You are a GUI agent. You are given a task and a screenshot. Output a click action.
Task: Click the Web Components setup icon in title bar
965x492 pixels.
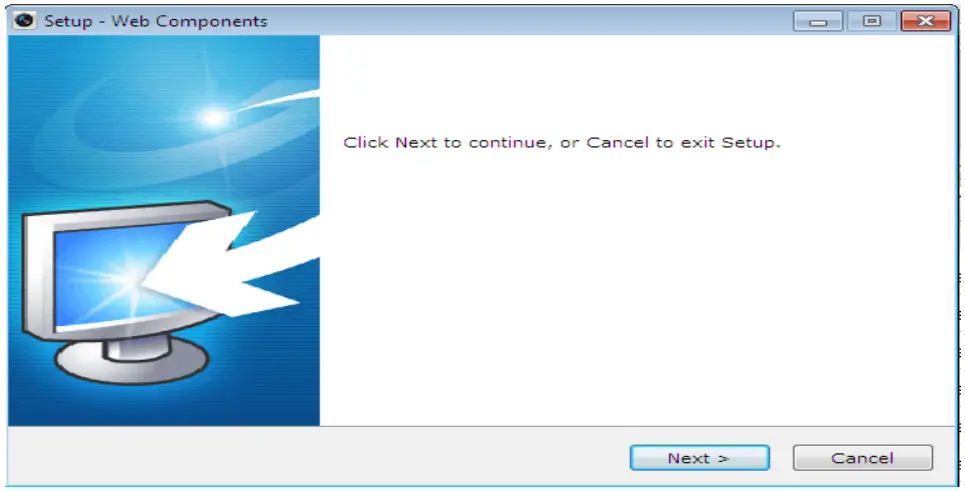[x=25, y=20]
